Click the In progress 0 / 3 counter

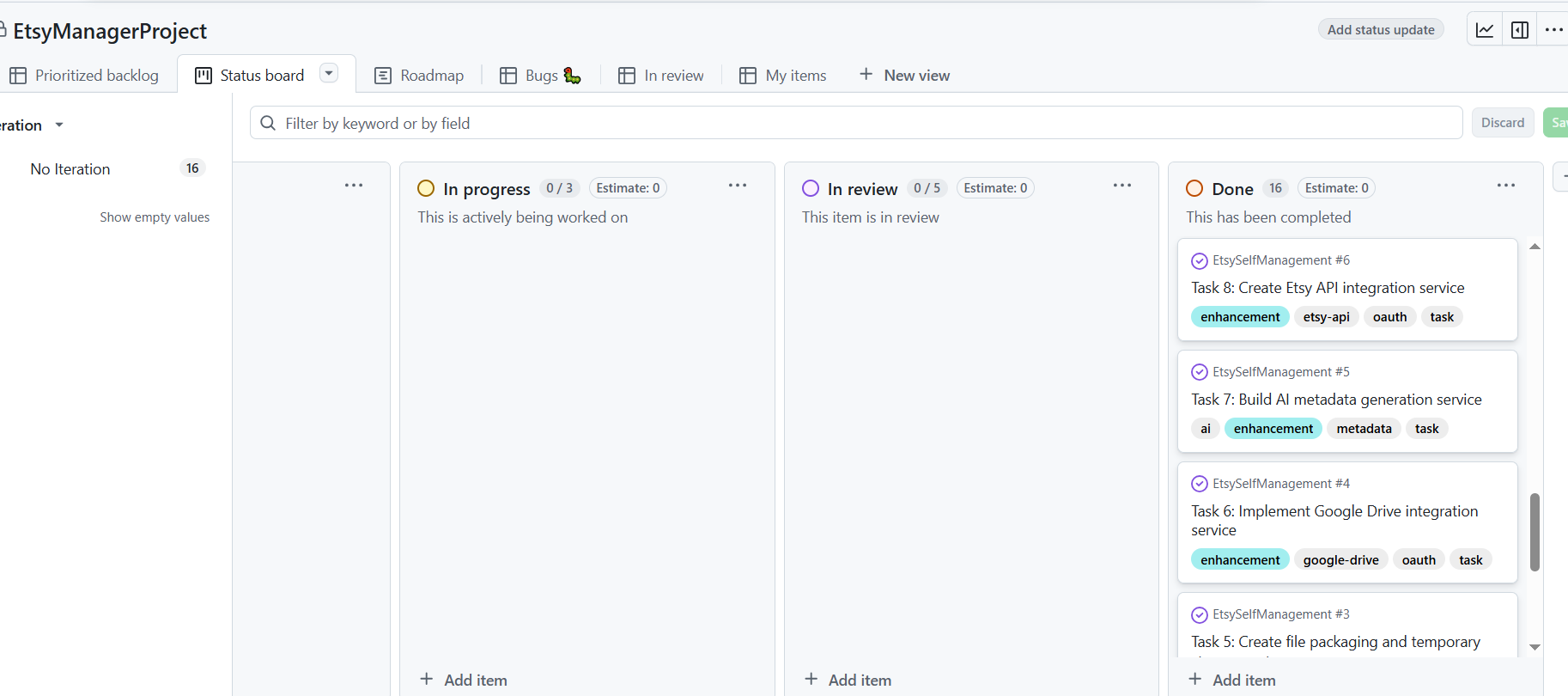[560, 188]
